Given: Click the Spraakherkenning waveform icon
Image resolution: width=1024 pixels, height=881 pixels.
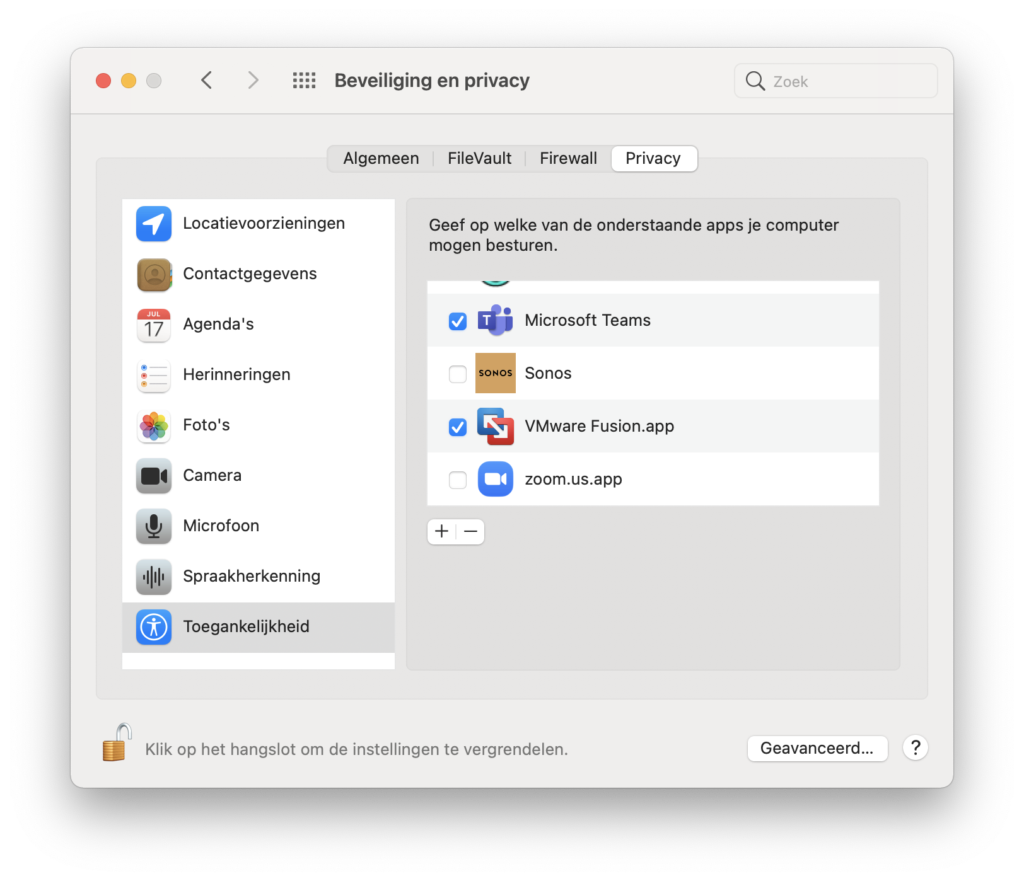Looking at the screenshot, I should [153, 576].
